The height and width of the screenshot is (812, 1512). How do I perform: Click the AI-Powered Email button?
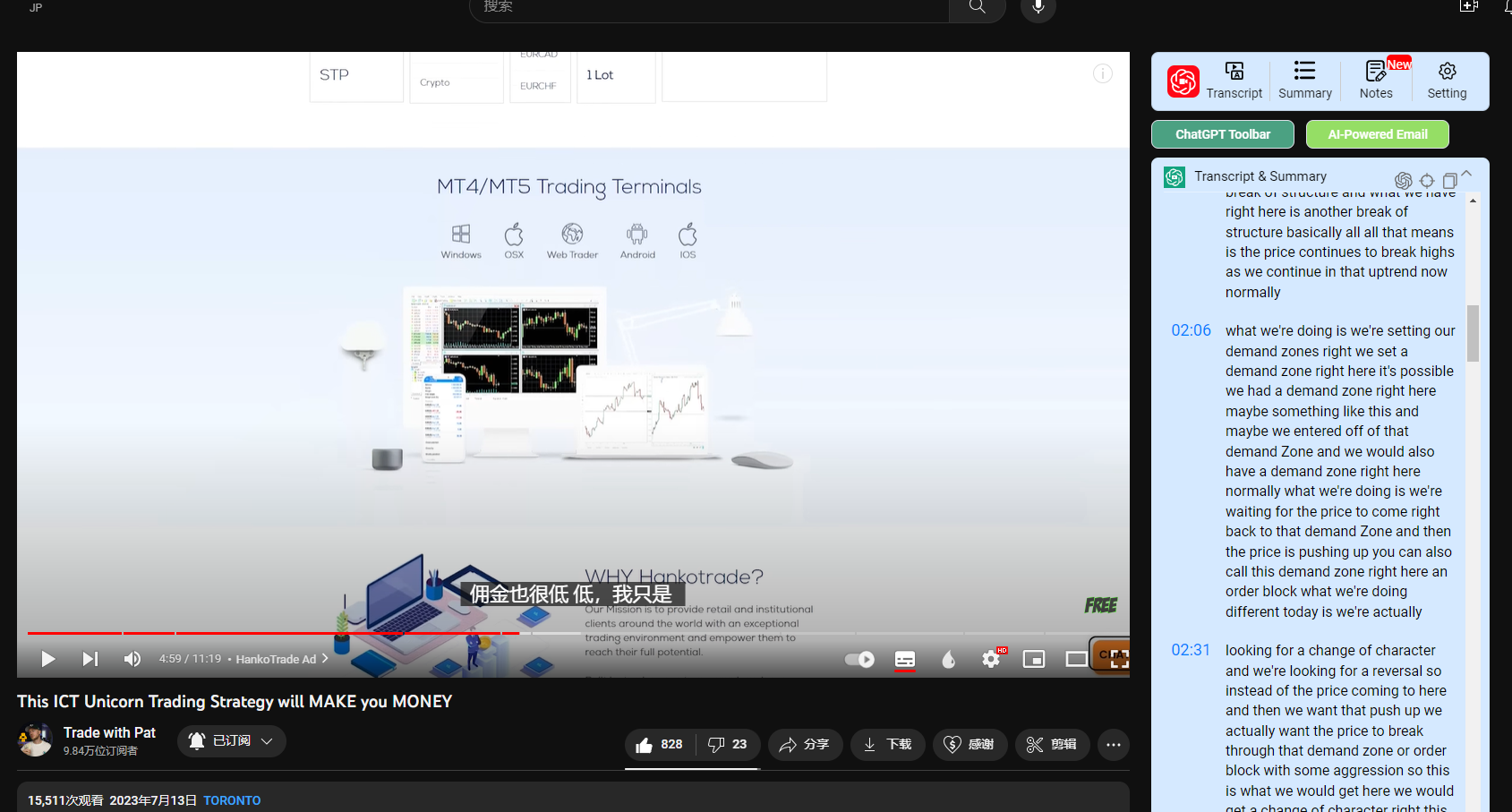[x=1378, y=134]
